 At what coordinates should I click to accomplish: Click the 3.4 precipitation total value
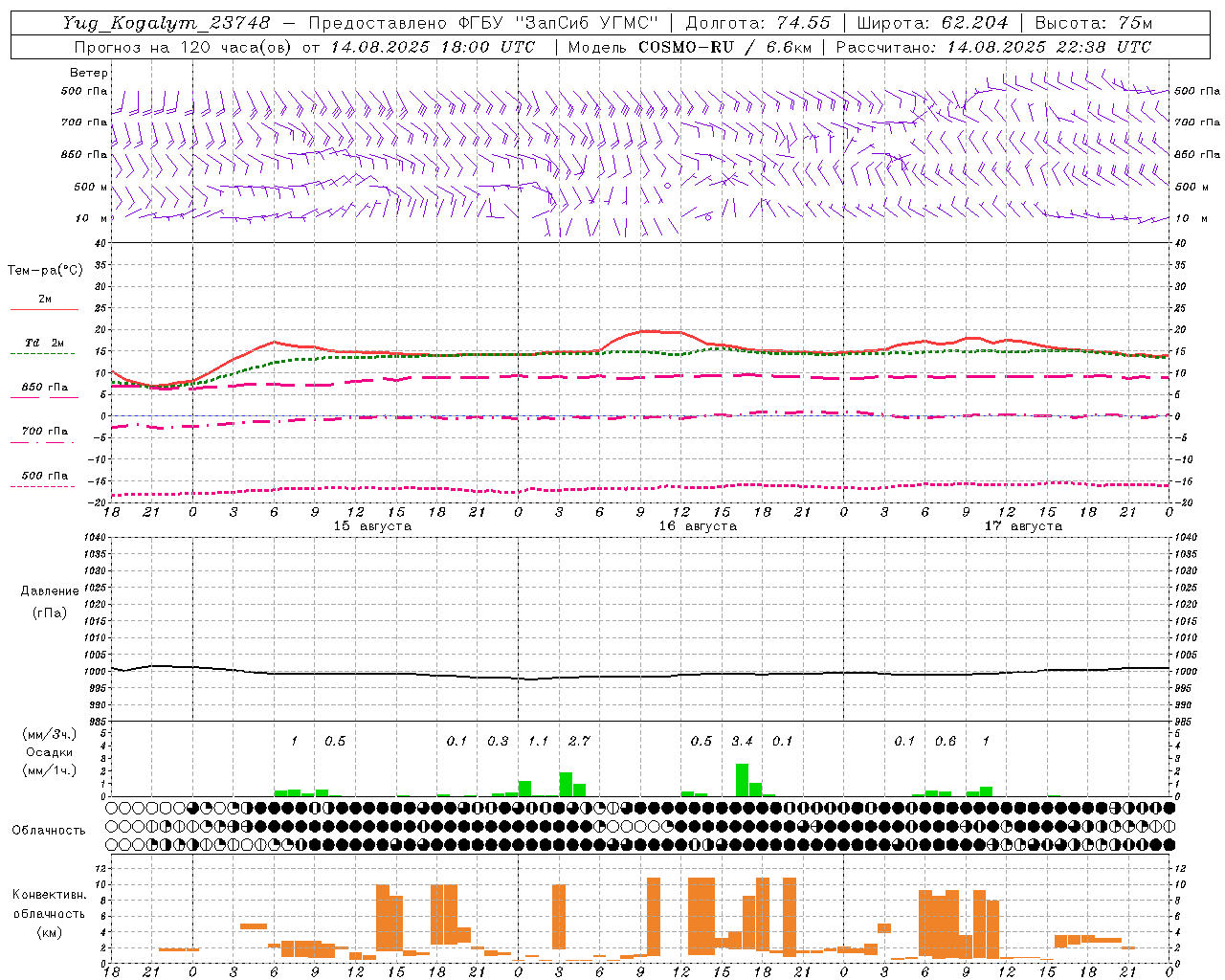click(x=742, y=741)
